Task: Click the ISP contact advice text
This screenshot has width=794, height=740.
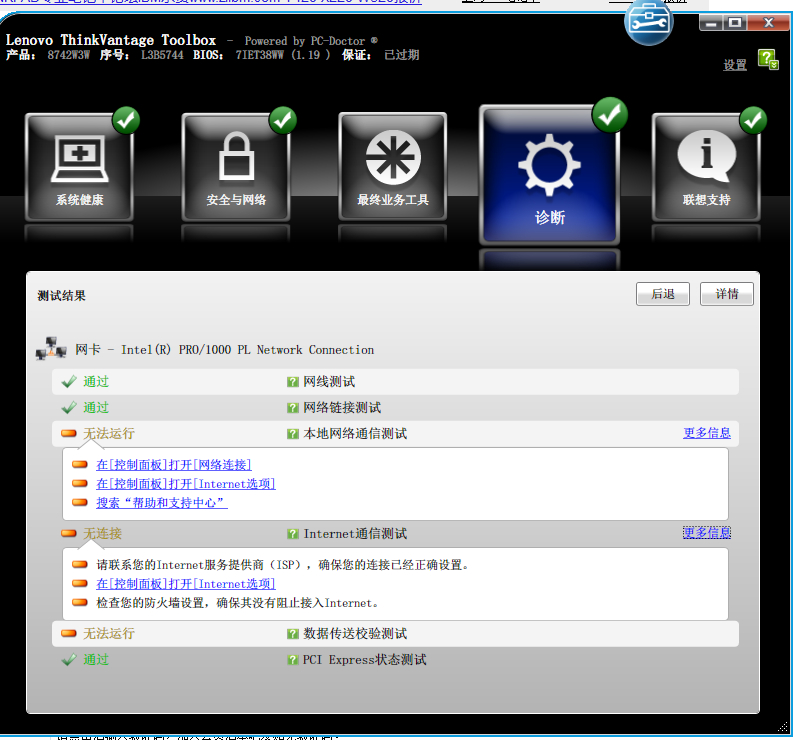Action: point(283,565)
